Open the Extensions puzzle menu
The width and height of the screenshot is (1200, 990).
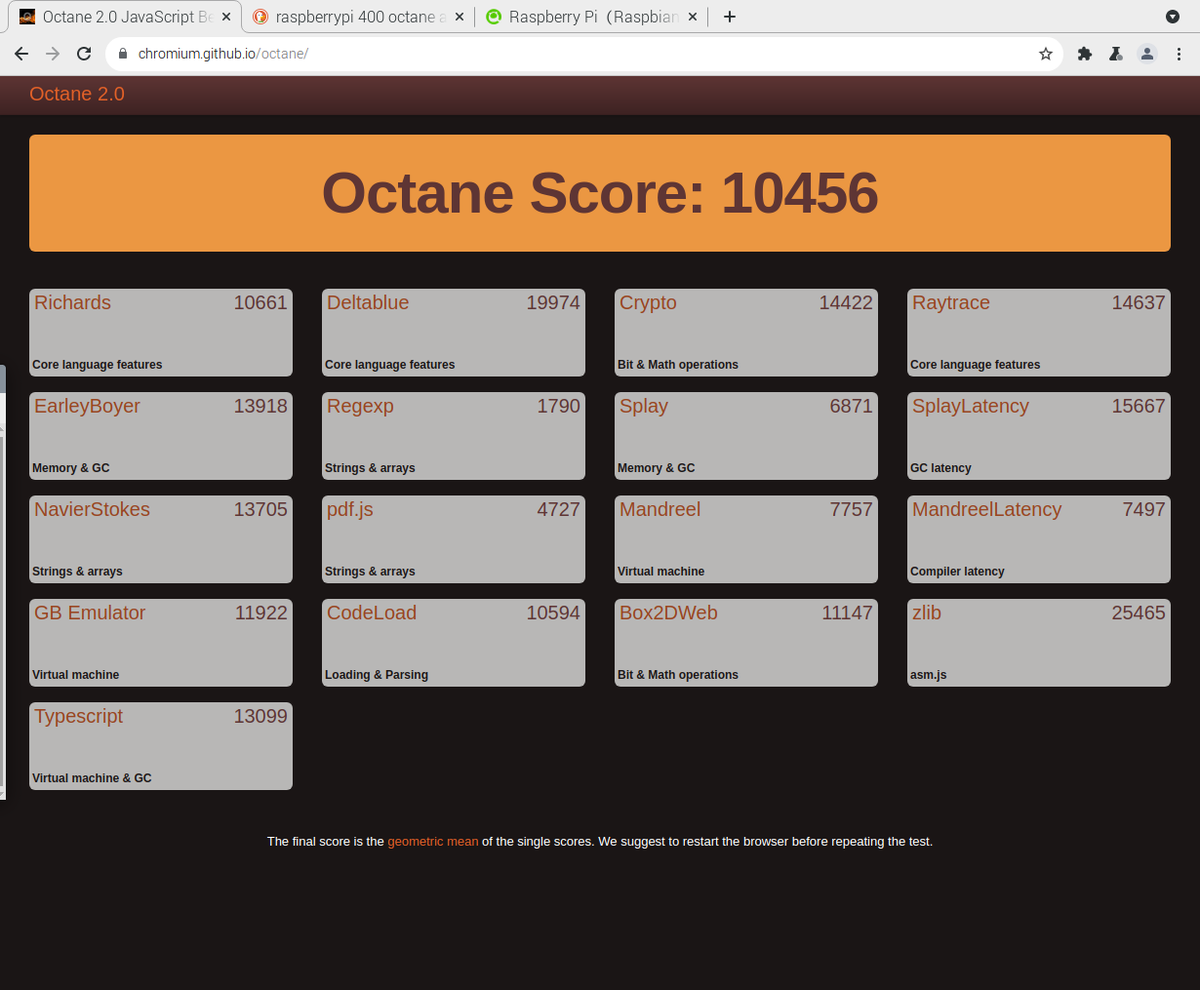[x=1085, y=54]
